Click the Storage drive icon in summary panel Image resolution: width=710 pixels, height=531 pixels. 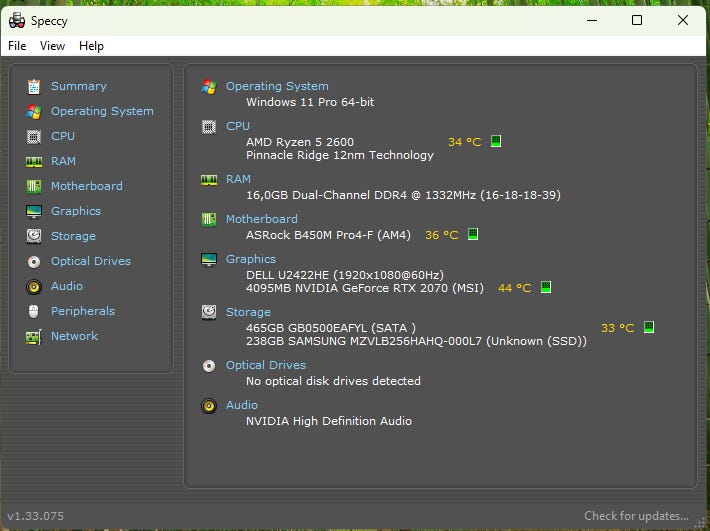209,312
